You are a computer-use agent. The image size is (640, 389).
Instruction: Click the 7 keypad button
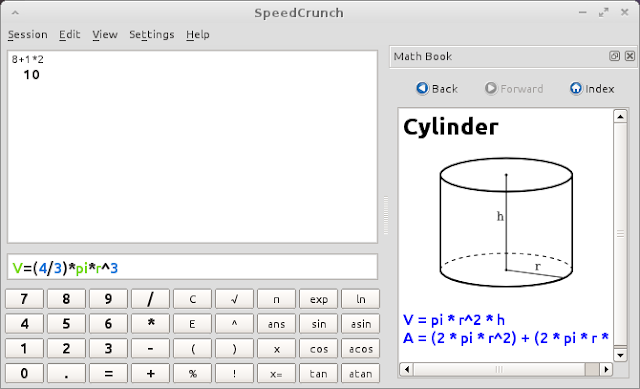(24, 299)
